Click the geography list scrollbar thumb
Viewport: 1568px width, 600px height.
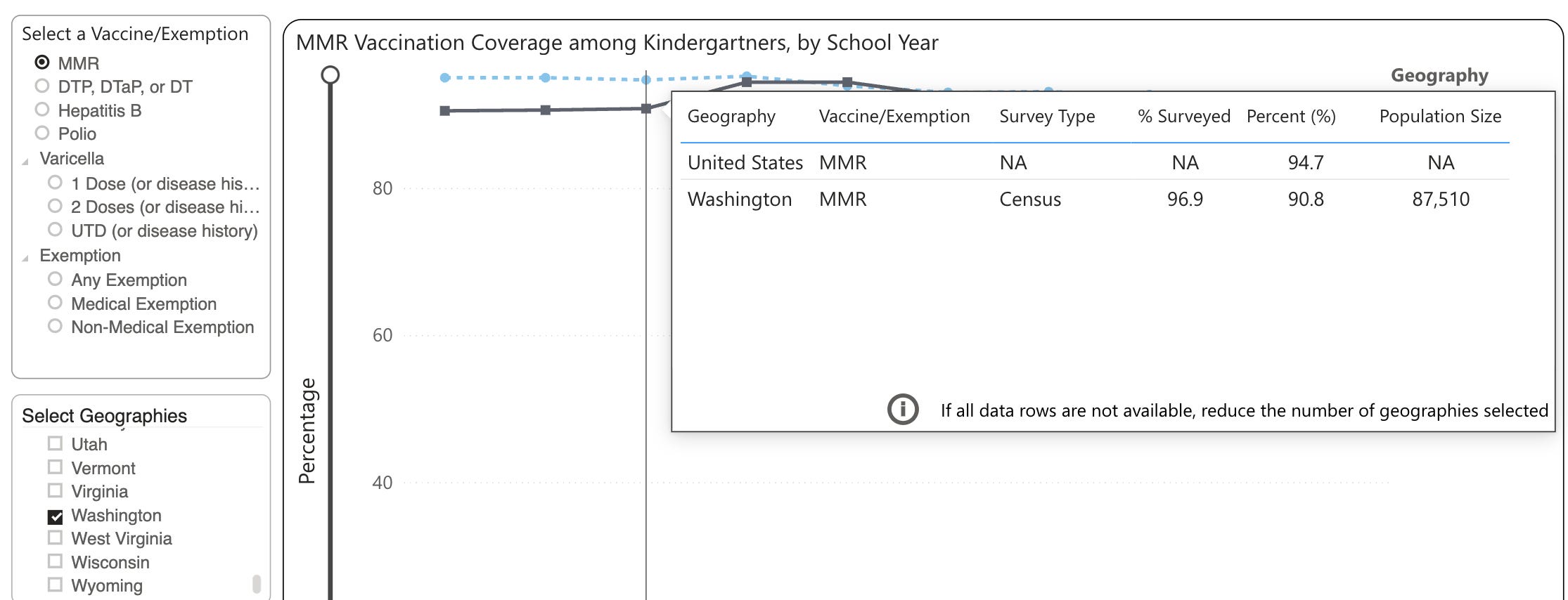[x=257, y=584]
